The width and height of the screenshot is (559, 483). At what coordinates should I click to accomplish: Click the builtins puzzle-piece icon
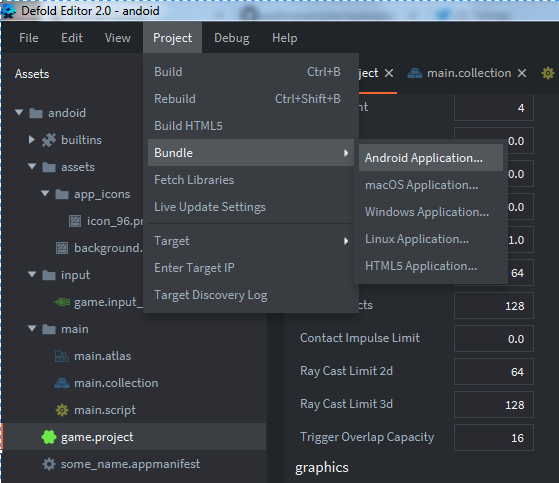(x=49, y=140)
